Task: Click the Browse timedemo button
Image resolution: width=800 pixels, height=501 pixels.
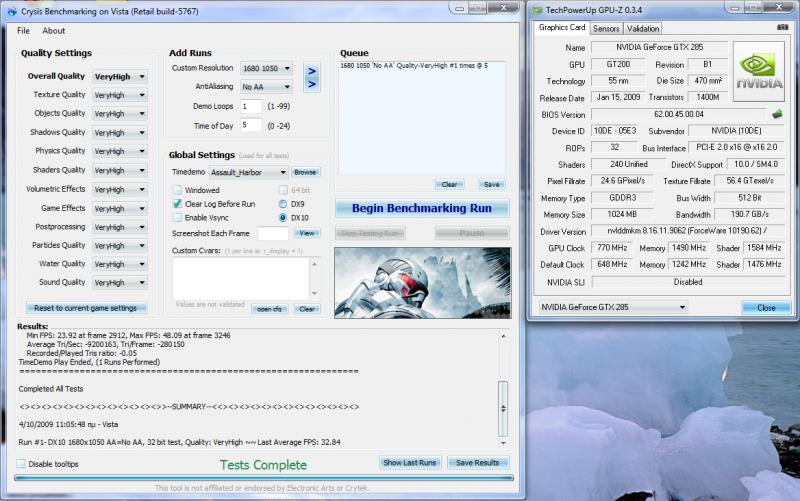Action: [x=305, y=172]
